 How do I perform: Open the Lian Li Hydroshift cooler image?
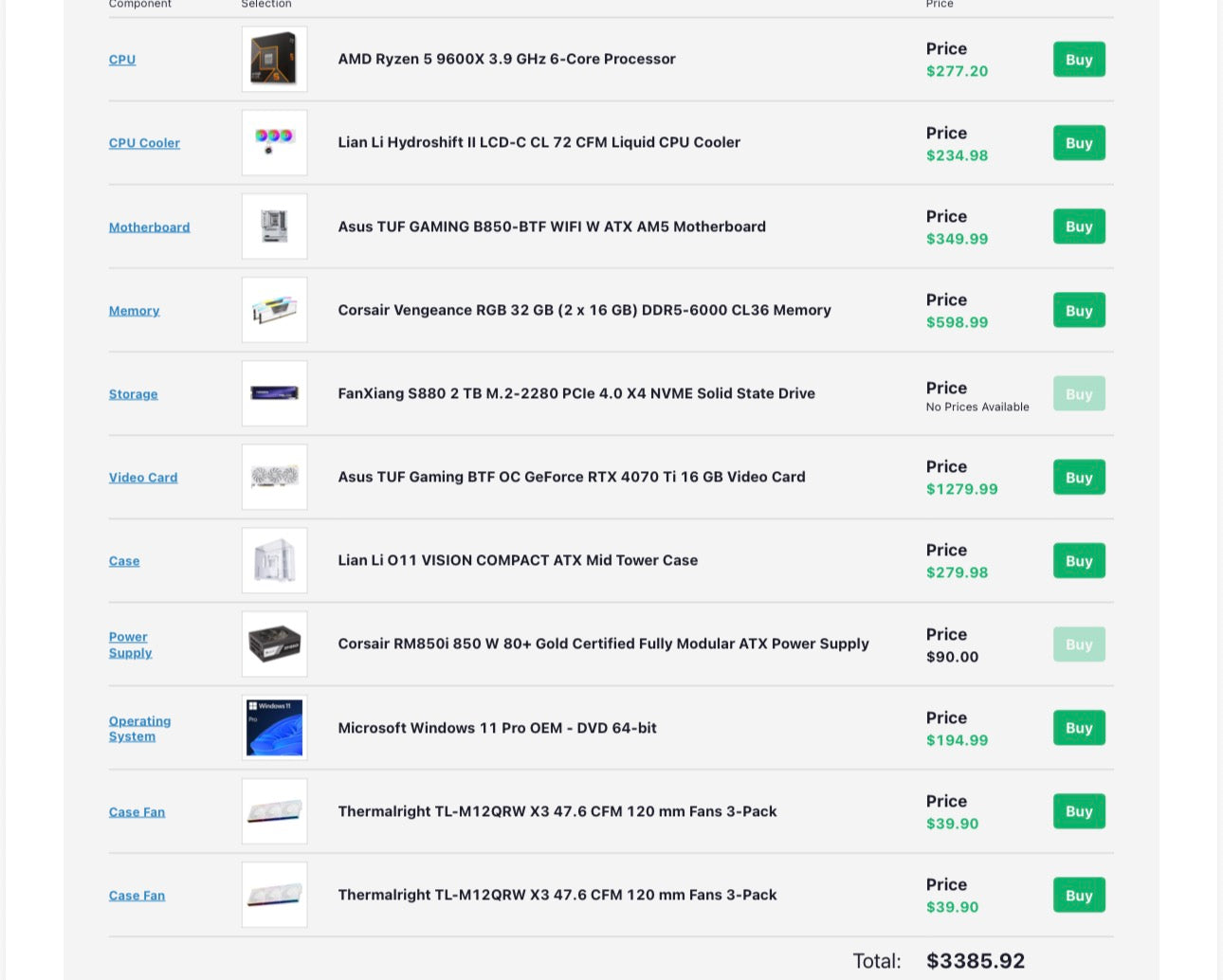274,142
